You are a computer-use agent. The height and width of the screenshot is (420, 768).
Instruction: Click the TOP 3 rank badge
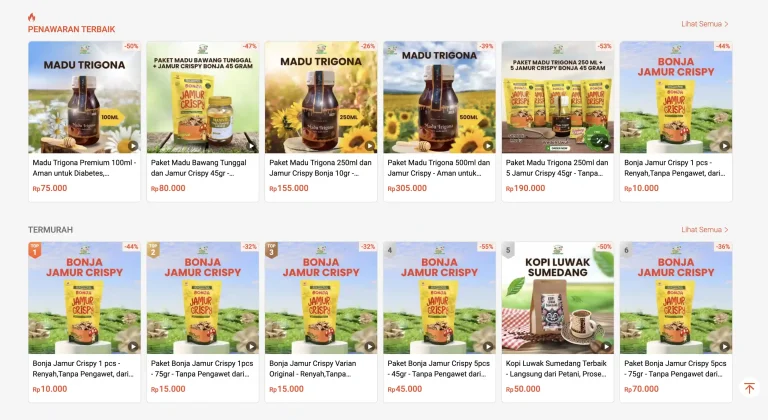[x=271, y=250]
